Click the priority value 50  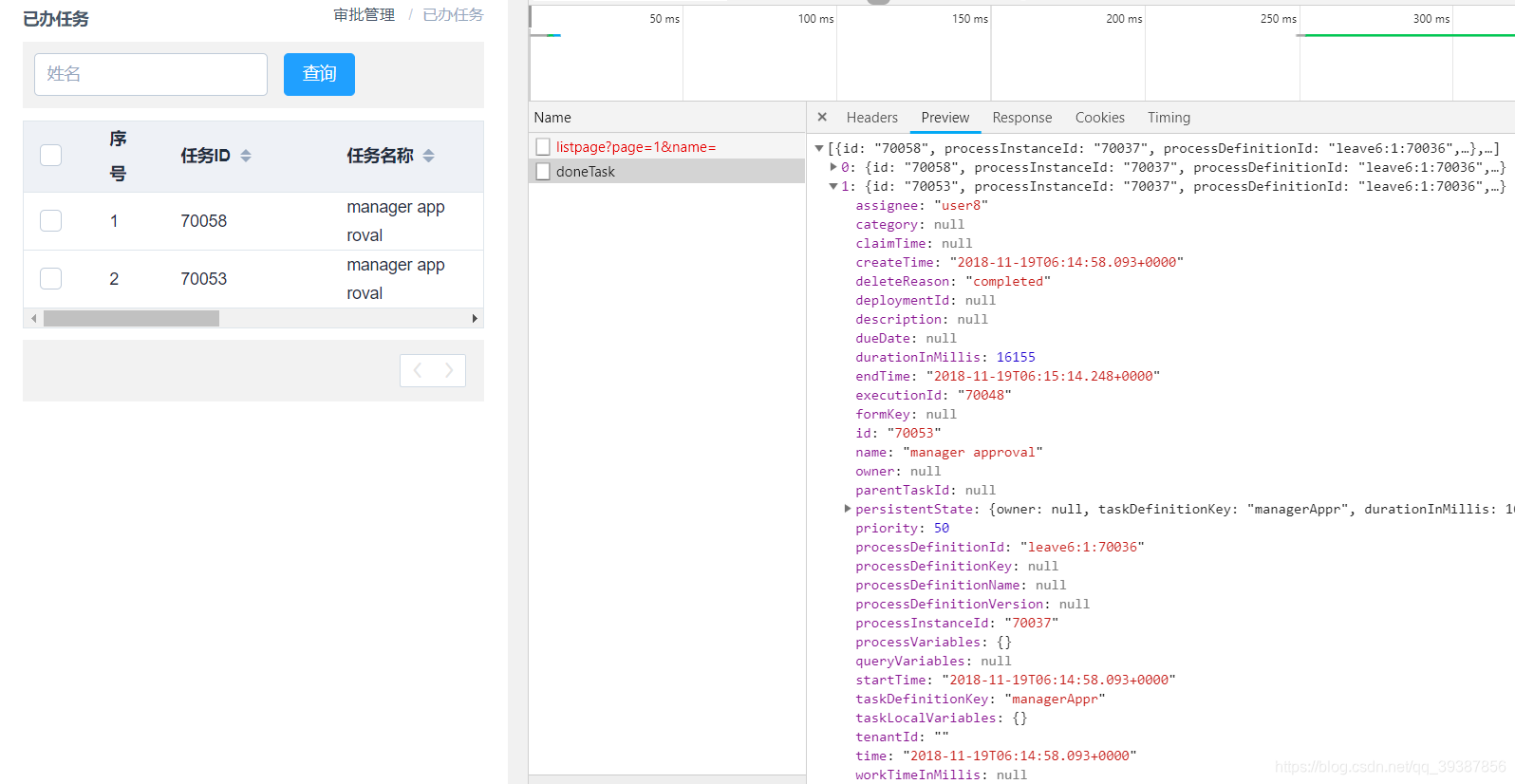point(942,528)
